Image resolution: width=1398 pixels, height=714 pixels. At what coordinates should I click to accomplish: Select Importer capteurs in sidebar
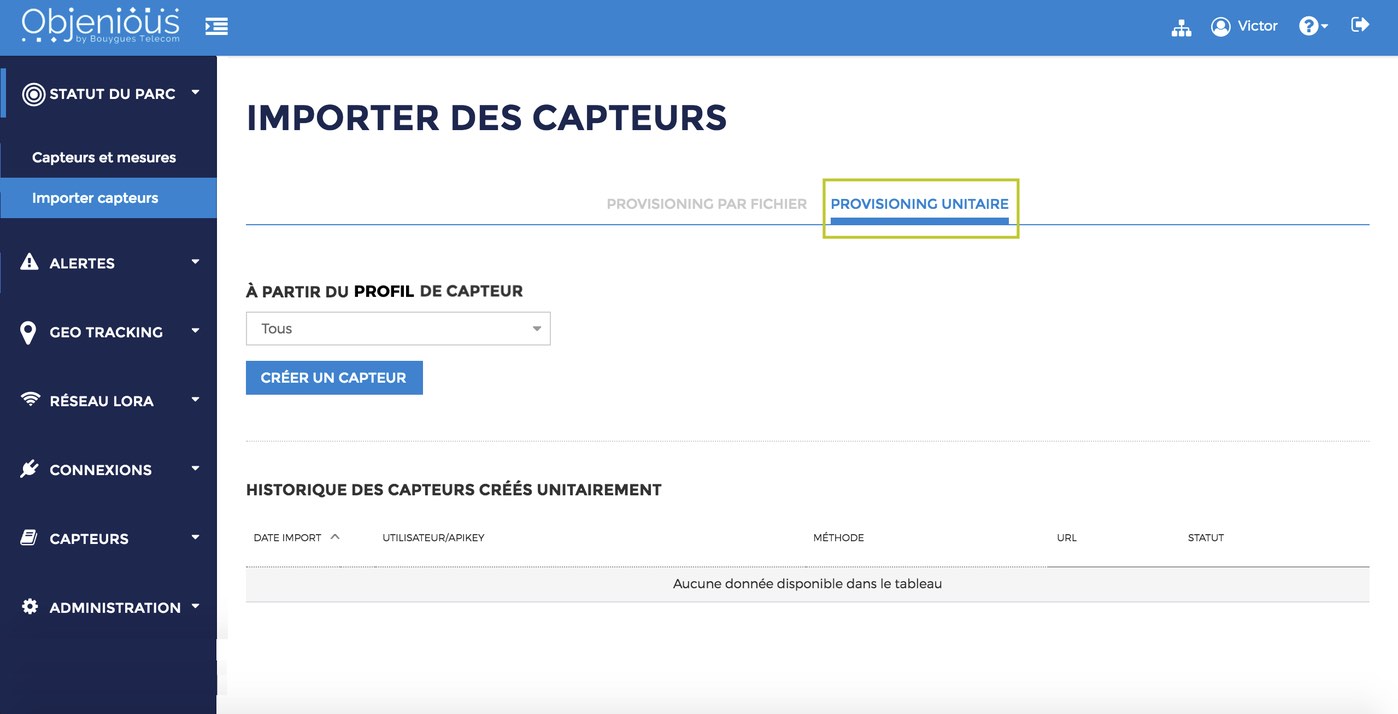95,198
